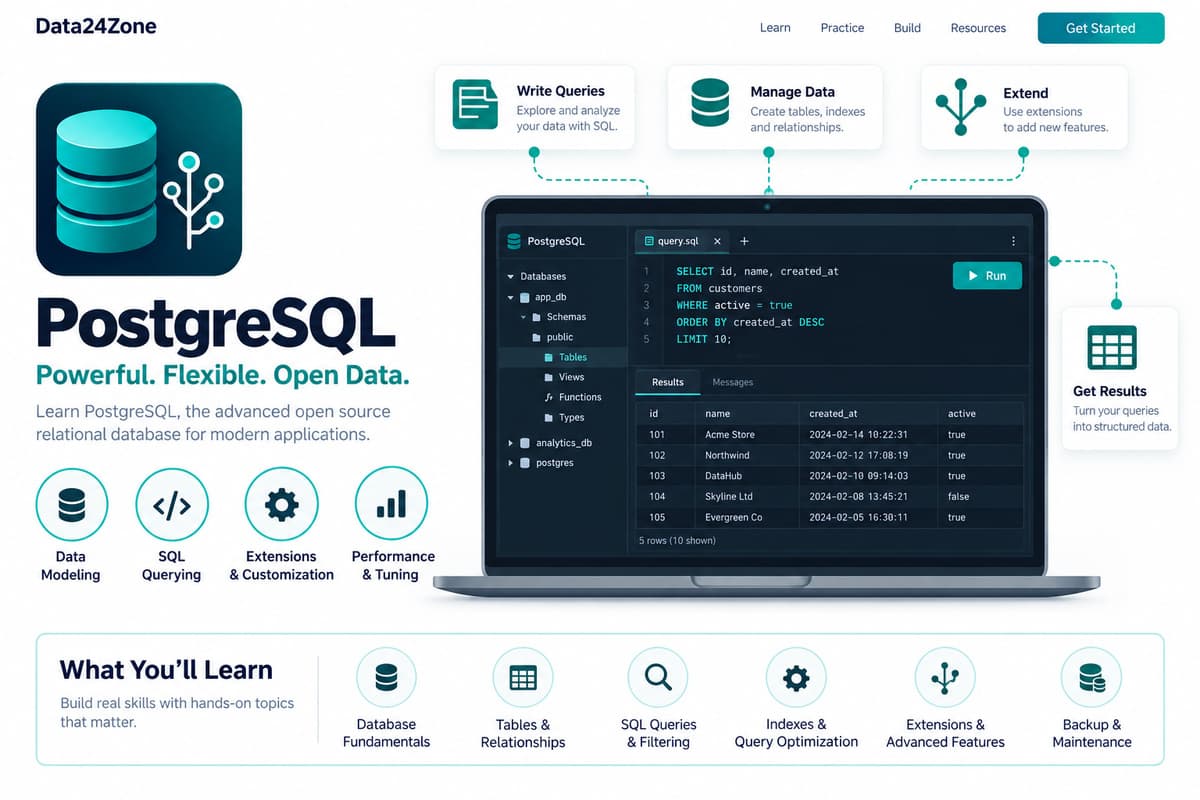
Task: Select the Functions item in tree
Action: [572, 397]
